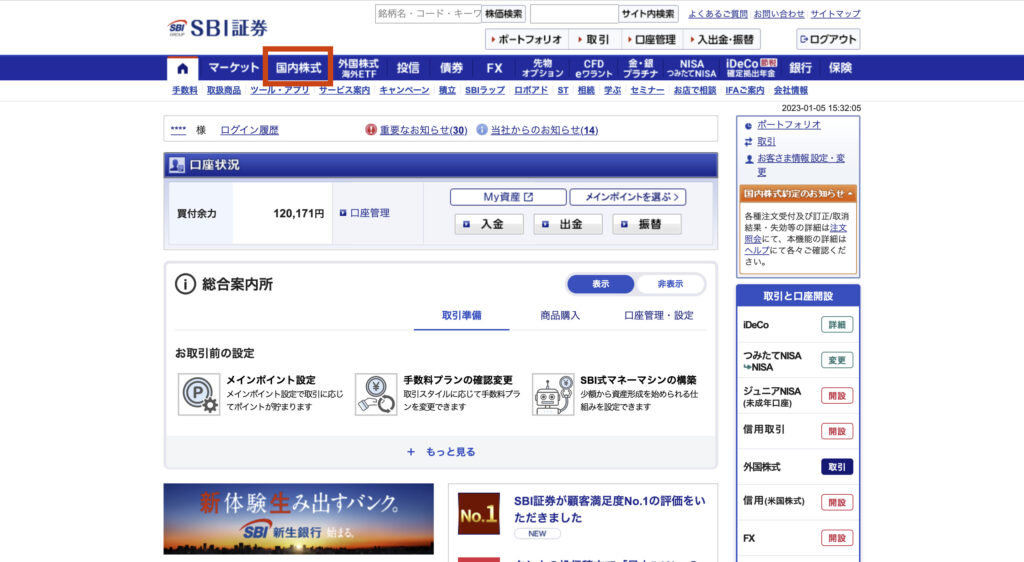The width and height of the screenshot is (1024, 562).
Task: Click the 信用(米国株式) 開設 button
Action: [837, 502]
